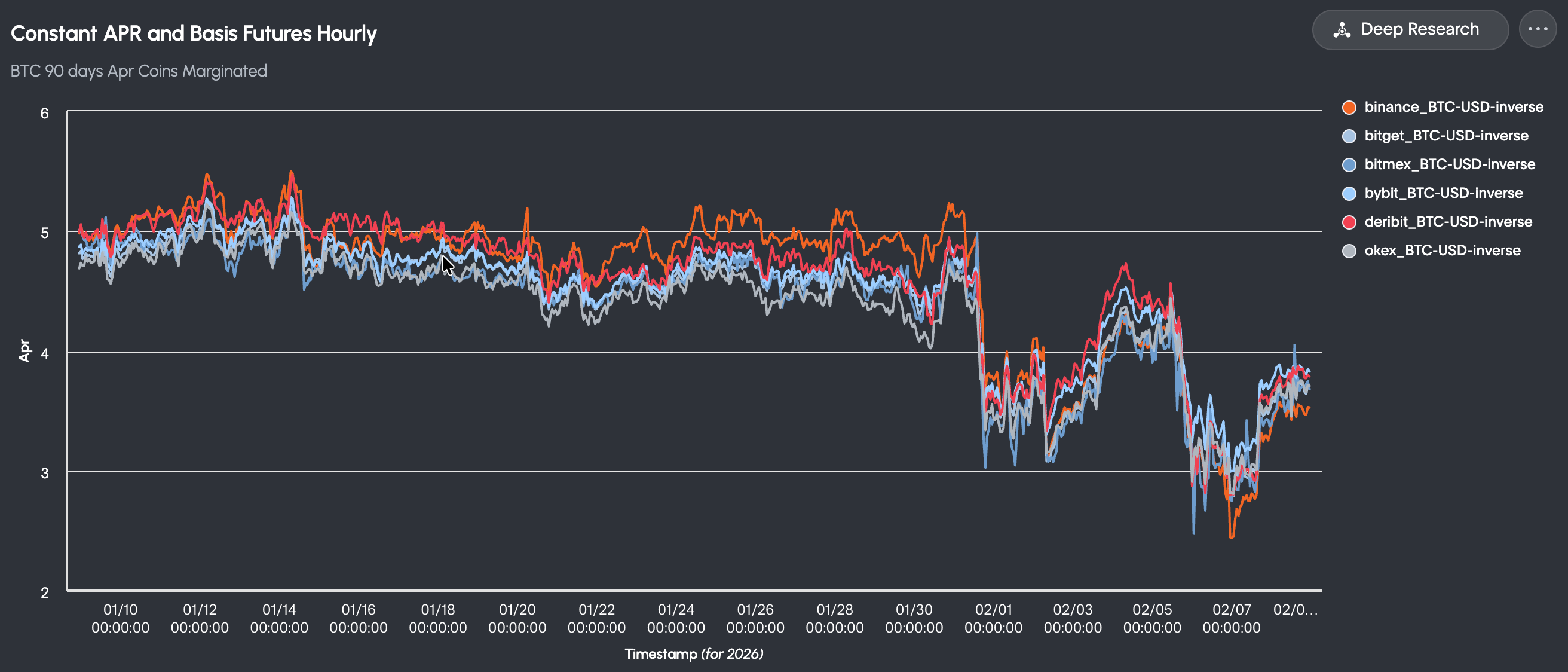Open the three-dots more options menu
The image size is (1568, 672).
tap(1537, 29)
